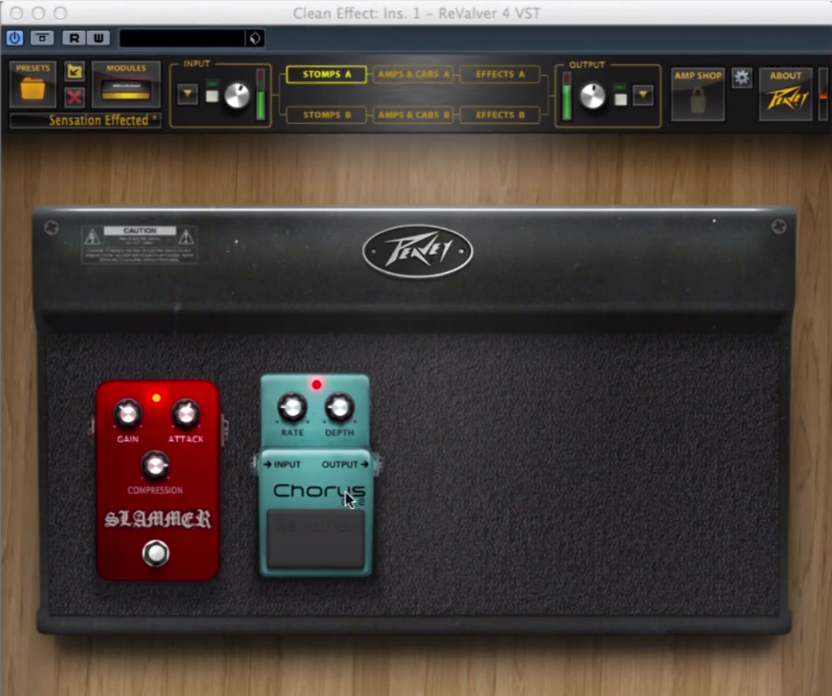Click the Slammer pedal name

(158, 519)
